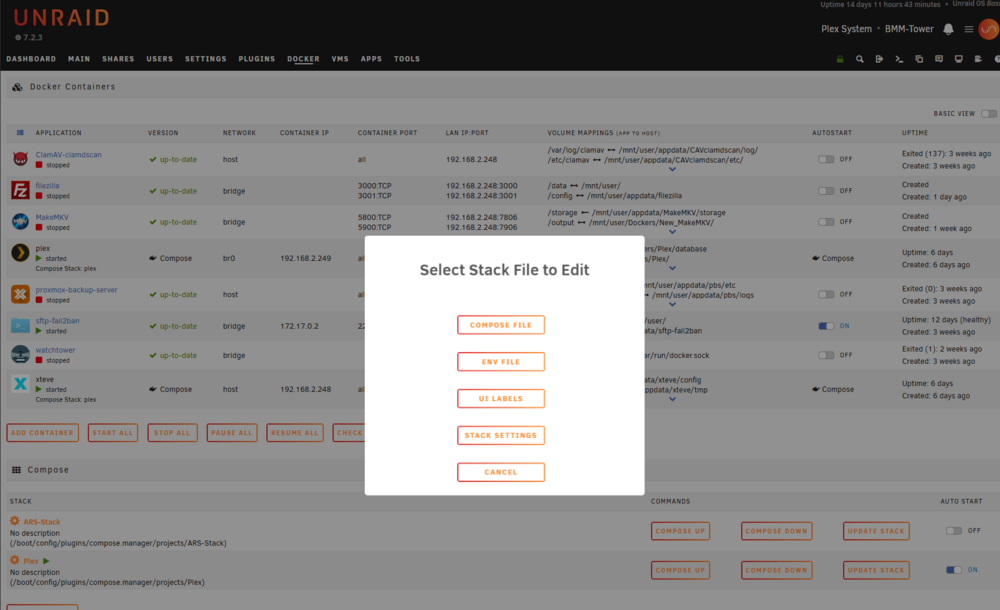This screenshot has height=610, width=1000.
Task: Click the Add Container button
Action: [x=42, y=433]
